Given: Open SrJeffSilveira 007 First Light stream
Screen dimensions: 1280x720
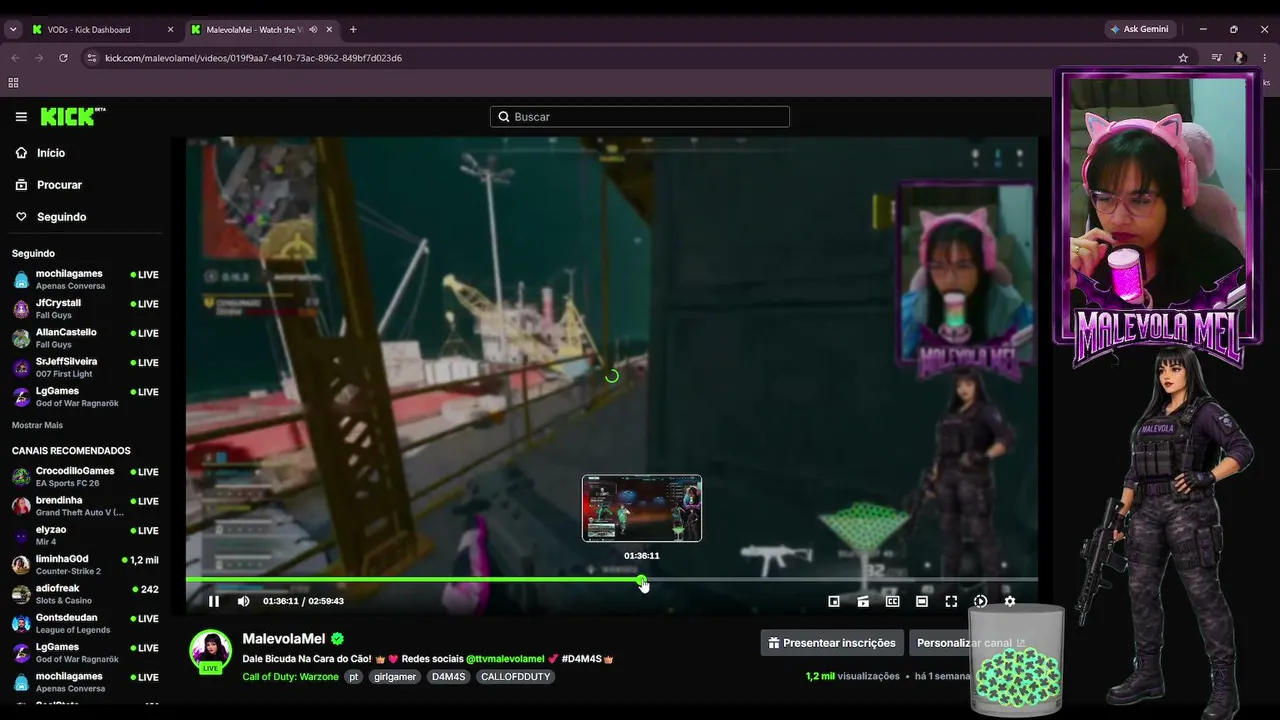Looking at the screenshot, I should [85, 367].
